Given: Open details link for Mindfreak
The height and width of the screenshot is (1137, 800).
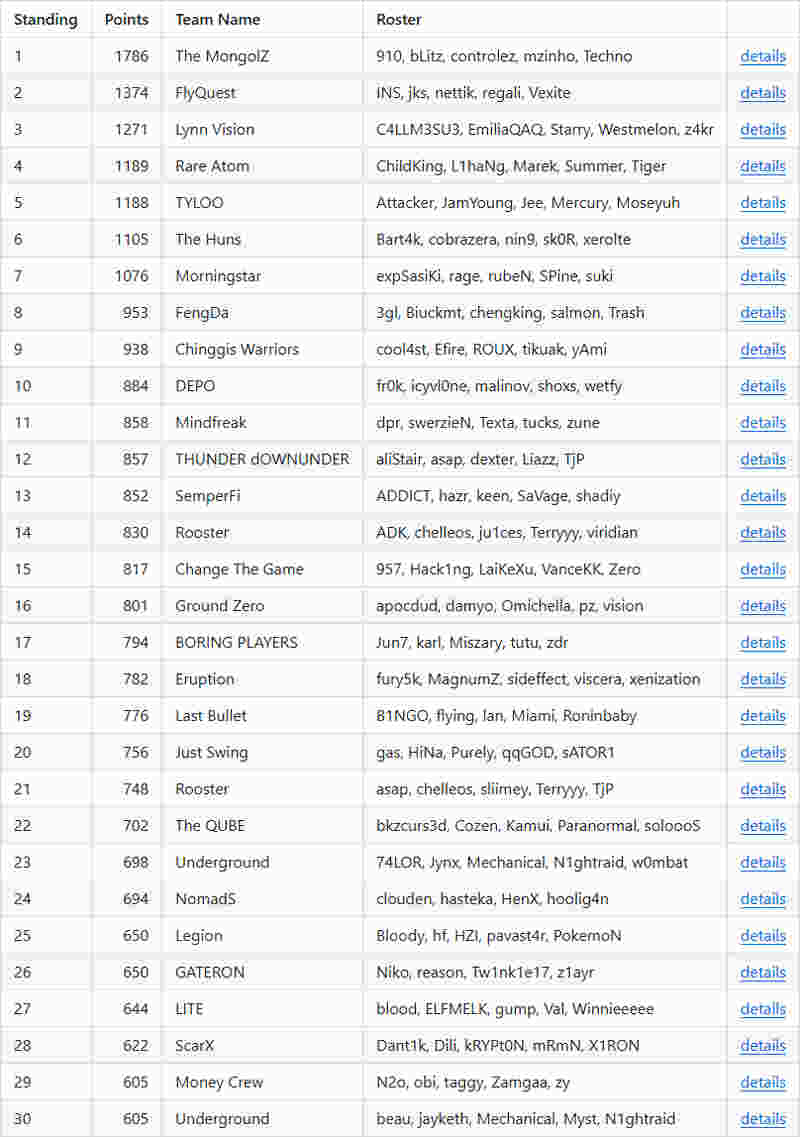Looking at the screenshot, I should [x=762, y=423].
